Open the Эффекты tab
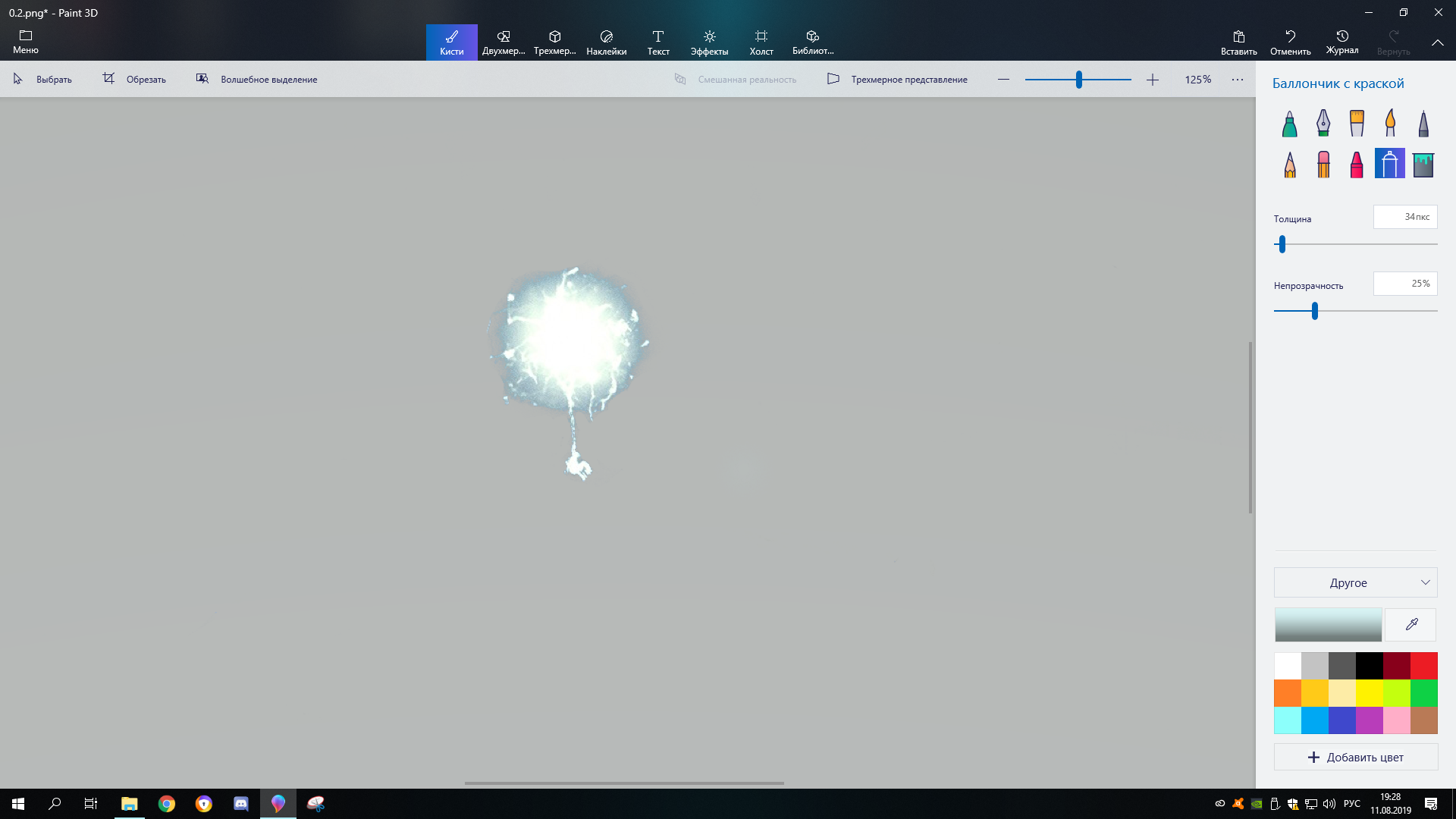Viewport: 1456px width, 819px height. pos(710,42)
